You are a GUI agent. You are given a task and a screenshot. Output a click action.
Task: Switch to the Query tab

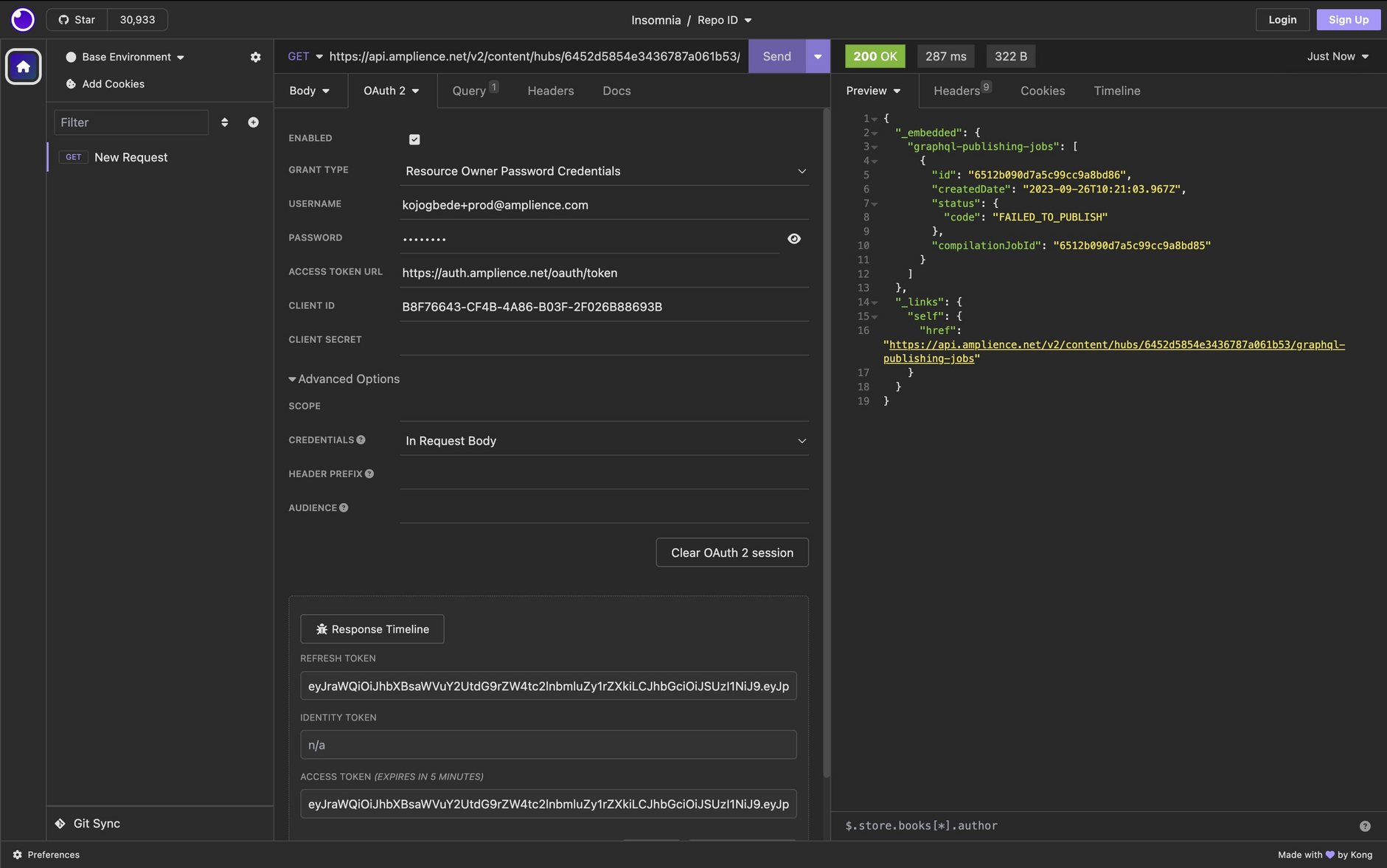coord(476,91)
